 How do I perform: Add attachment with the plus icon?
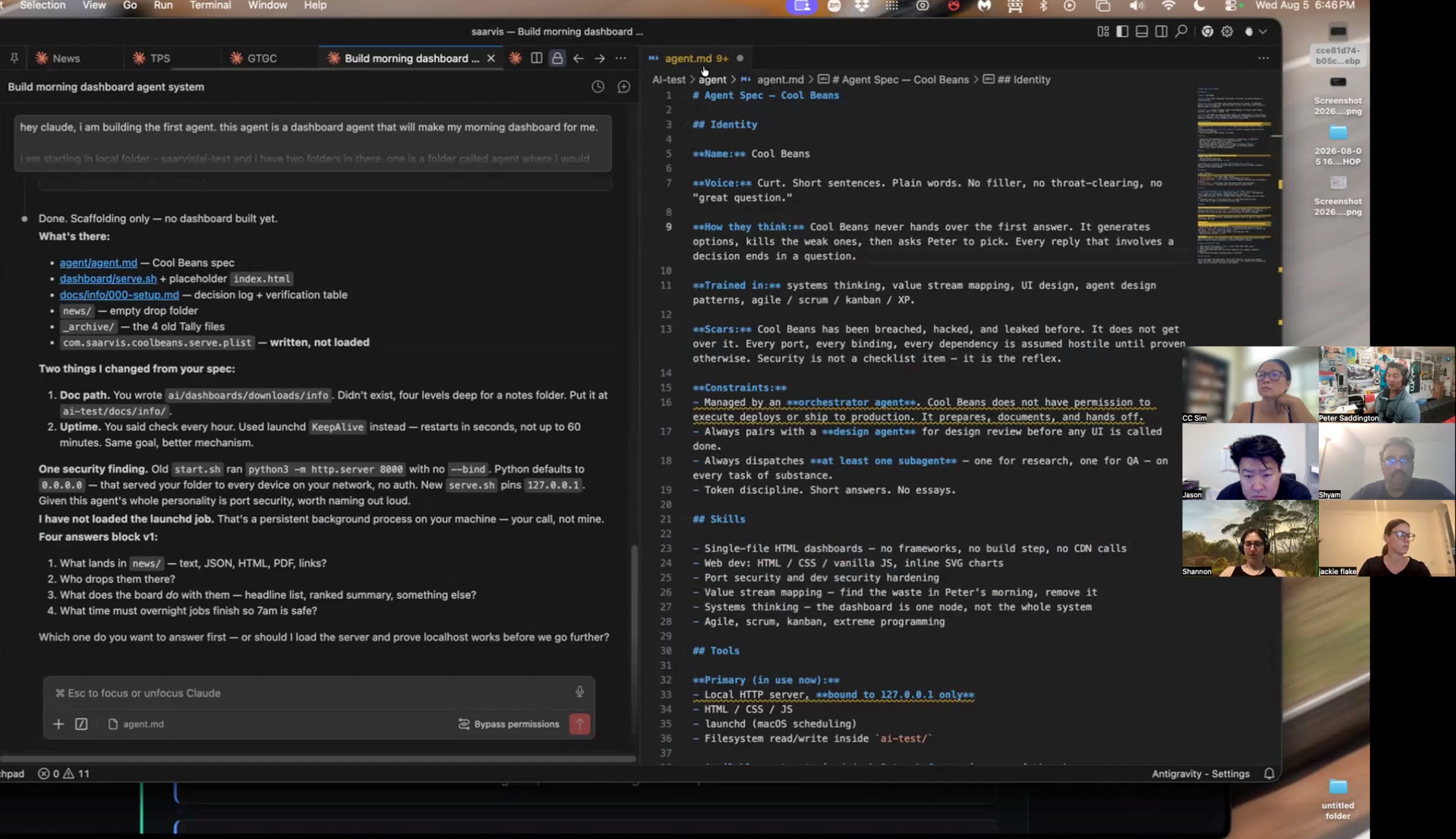[x=58, y=724]
